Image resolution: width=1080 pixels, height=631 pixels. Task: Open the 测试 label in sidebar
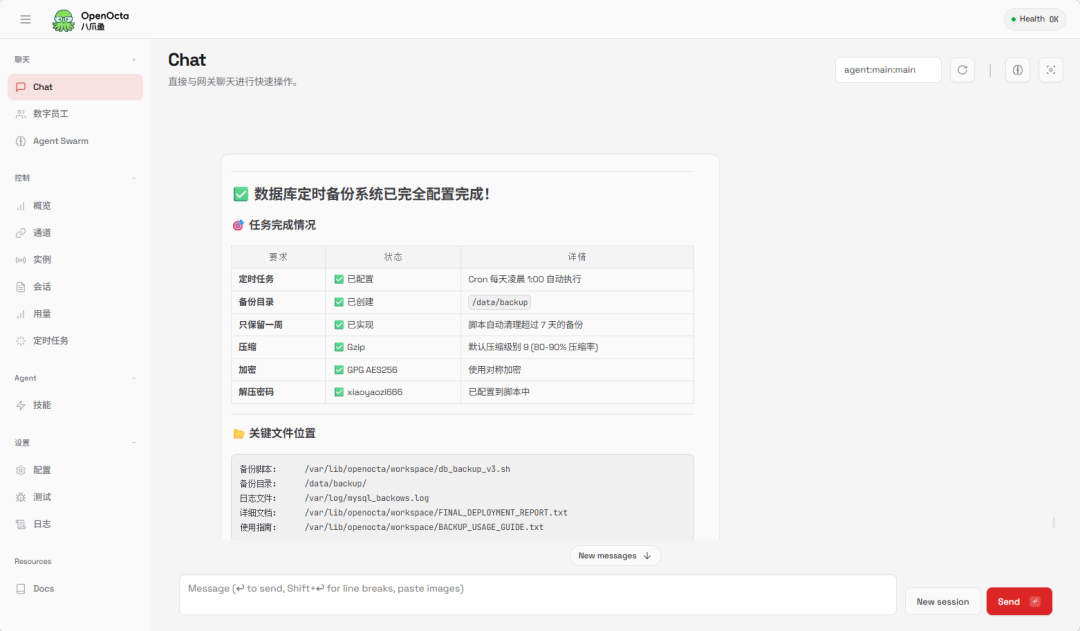(42, 497)
